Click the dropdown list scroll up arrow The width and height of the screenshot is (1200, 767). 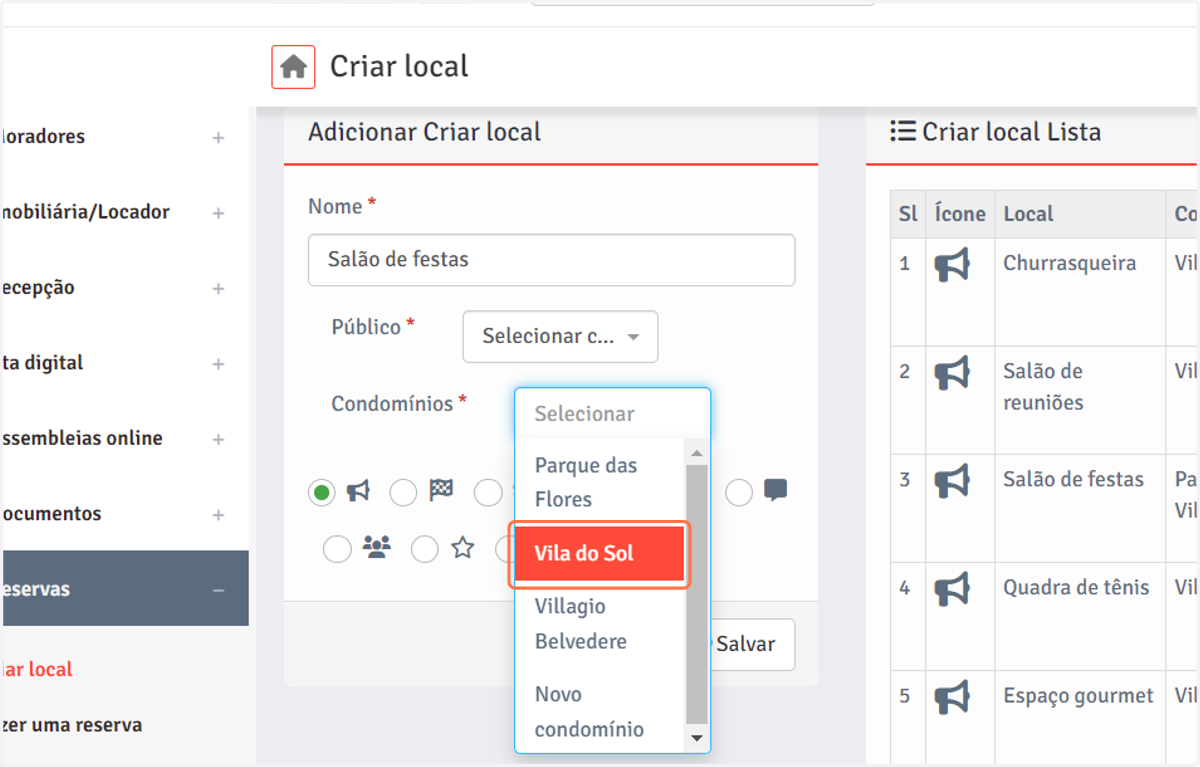coord(697,453)
